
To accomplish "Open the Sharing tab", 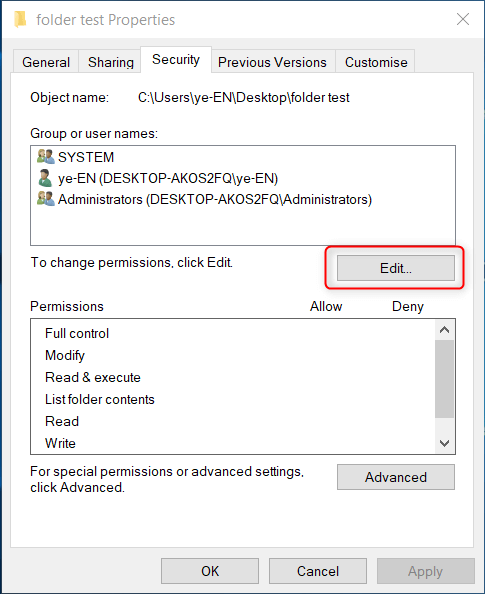I will click(x=111, y=62).
